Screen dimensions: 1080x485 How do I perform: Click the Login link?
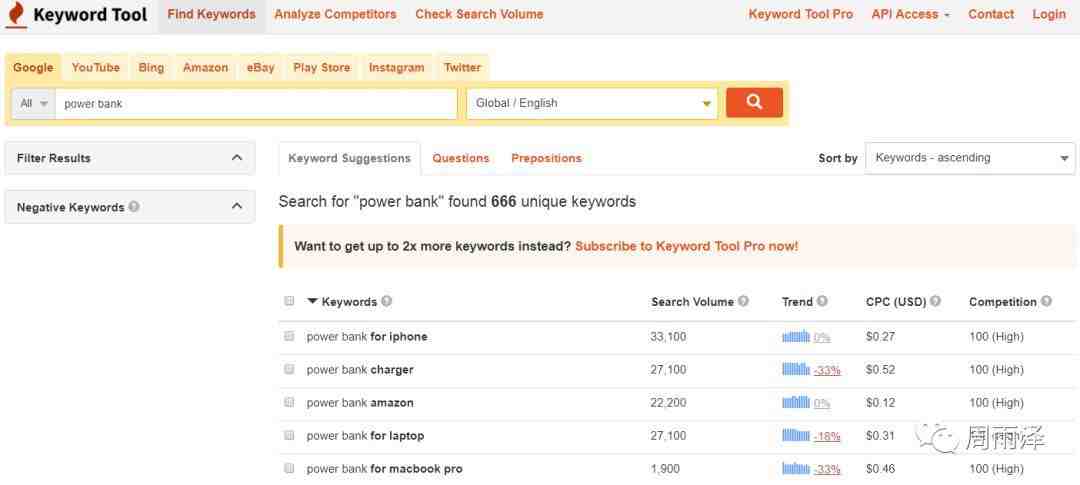point(1049,14)
